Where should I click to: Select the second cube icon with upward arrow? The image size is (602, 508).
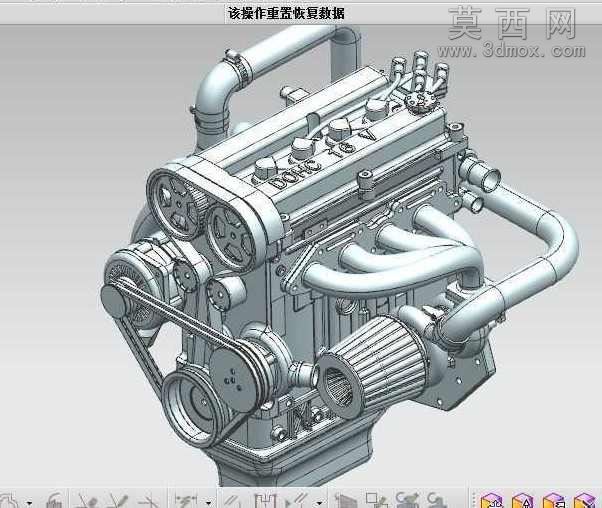point(523,500)
